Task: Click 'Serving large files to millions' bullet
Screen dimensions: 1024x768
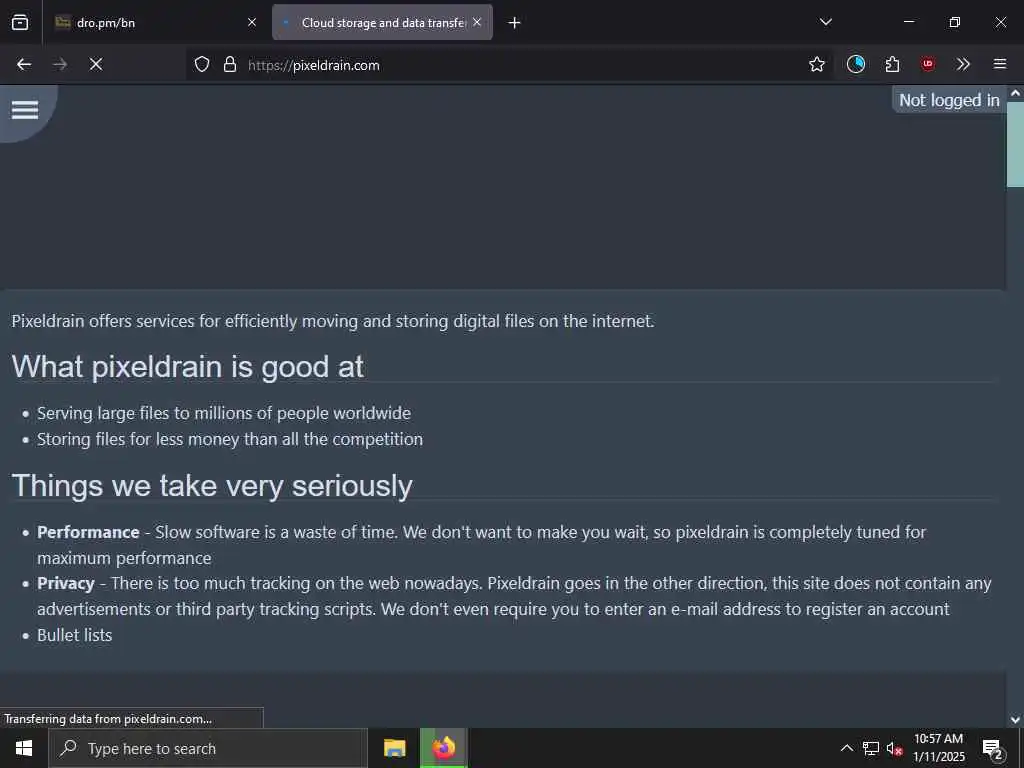Action: coord(224,413)
